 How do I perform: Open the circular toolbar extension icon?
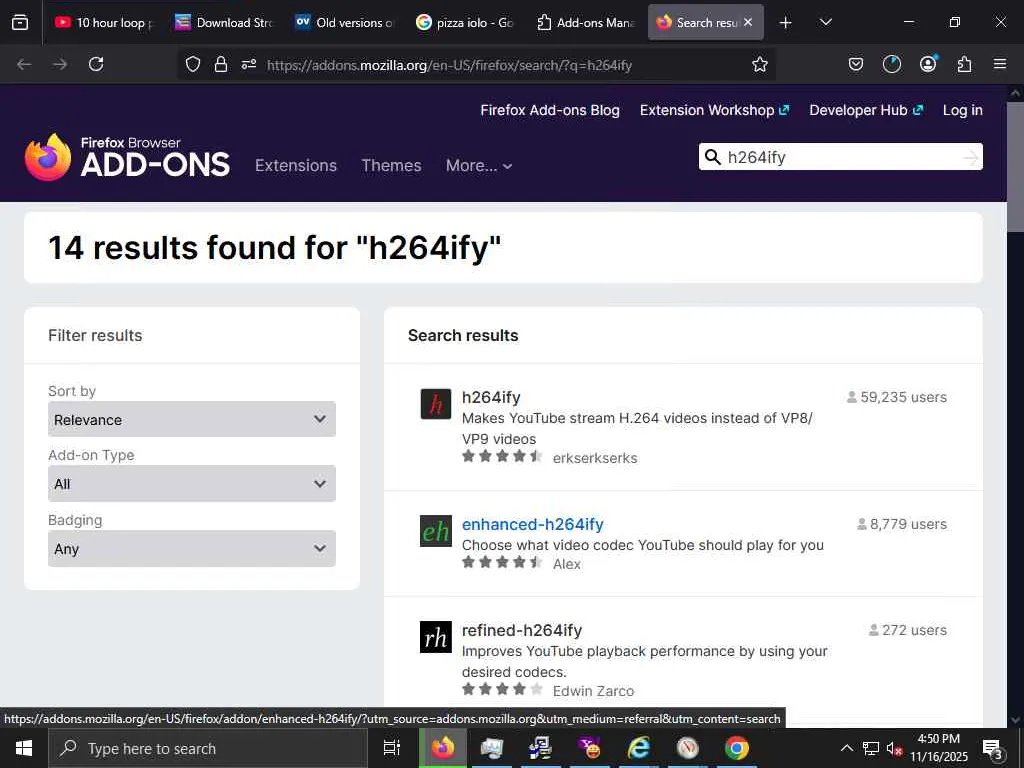tap(891, 64)
